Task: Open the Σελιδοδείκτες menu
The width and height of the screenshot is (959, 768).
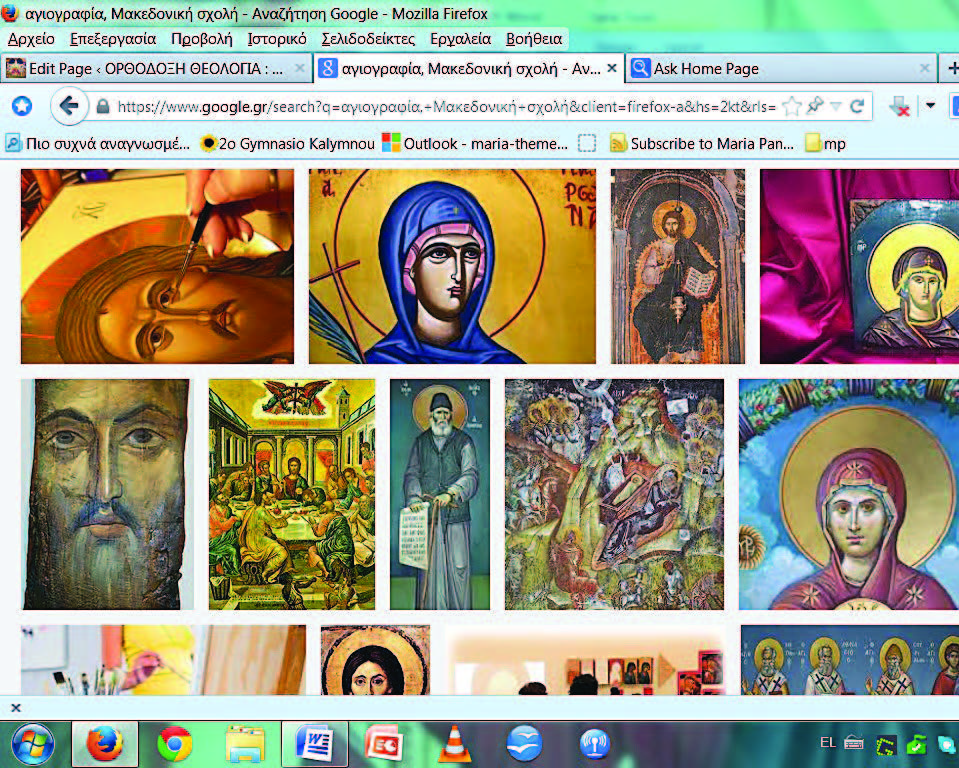Action: (x=367, y=39)
